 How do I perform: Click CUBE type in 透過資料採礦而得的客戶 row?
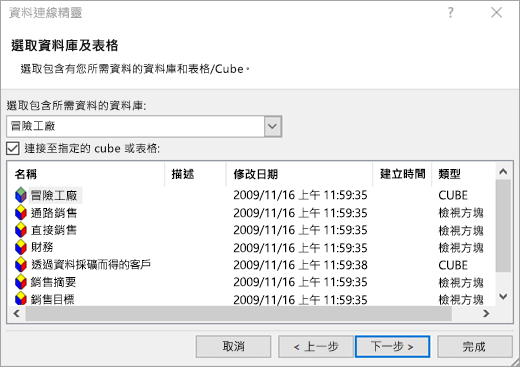coord(453,265)
